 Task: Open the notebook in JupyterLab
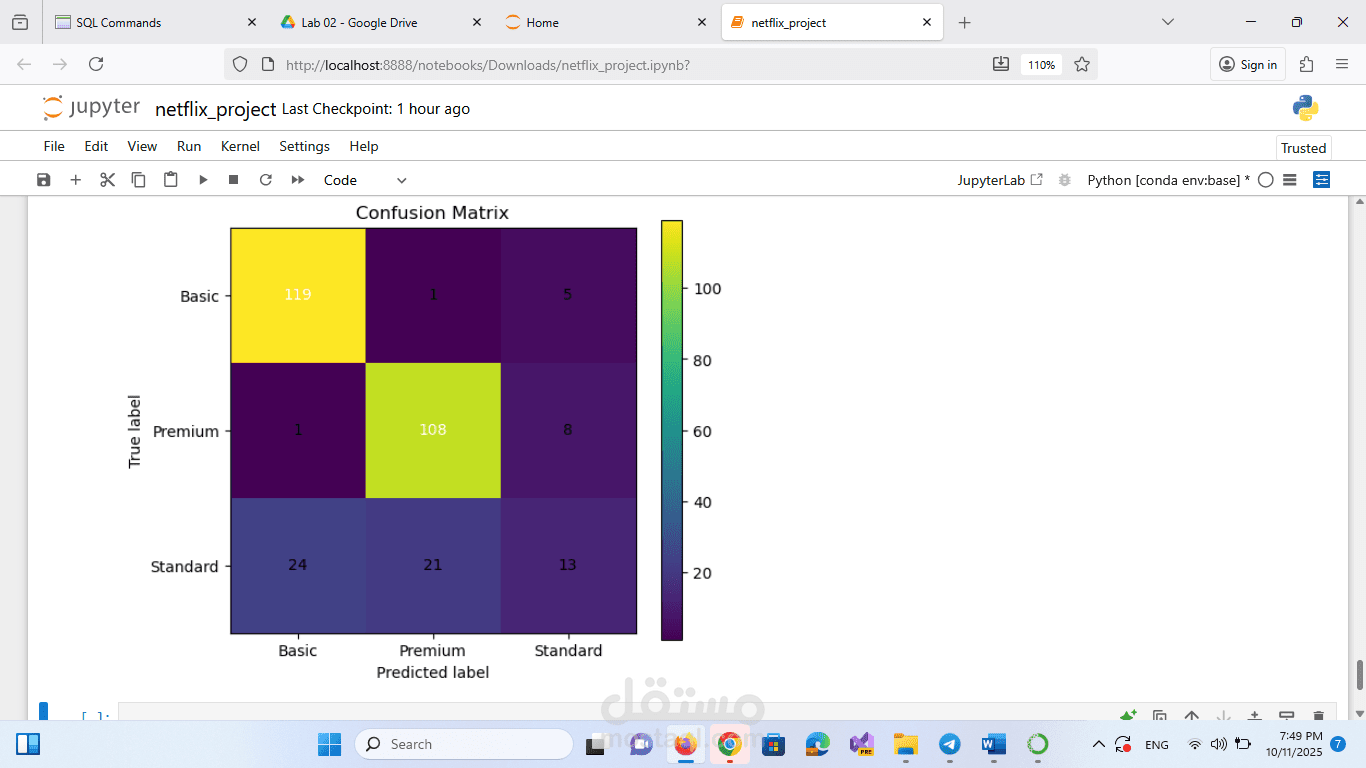click(1000, 180)
